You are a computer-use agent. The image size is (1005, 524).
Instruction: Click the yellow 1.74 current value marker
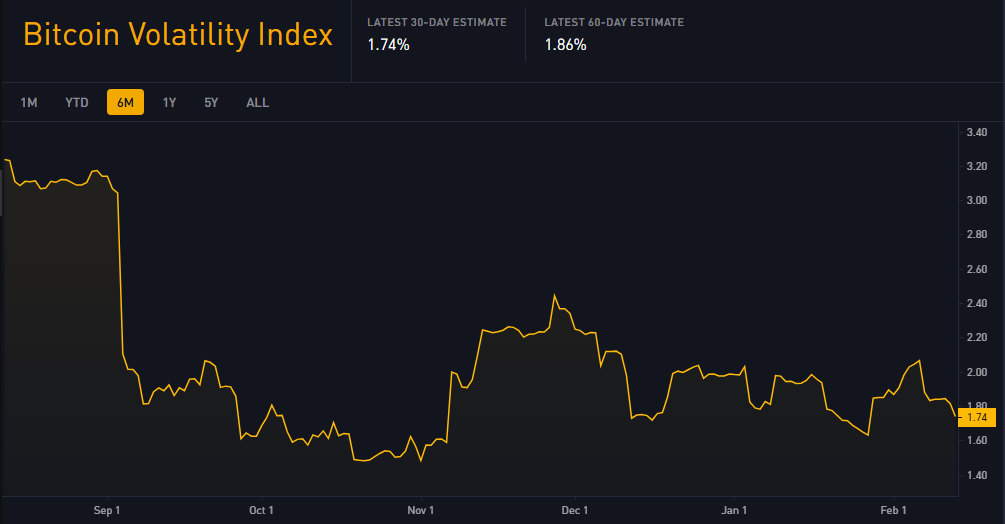(x=977, y=417)
